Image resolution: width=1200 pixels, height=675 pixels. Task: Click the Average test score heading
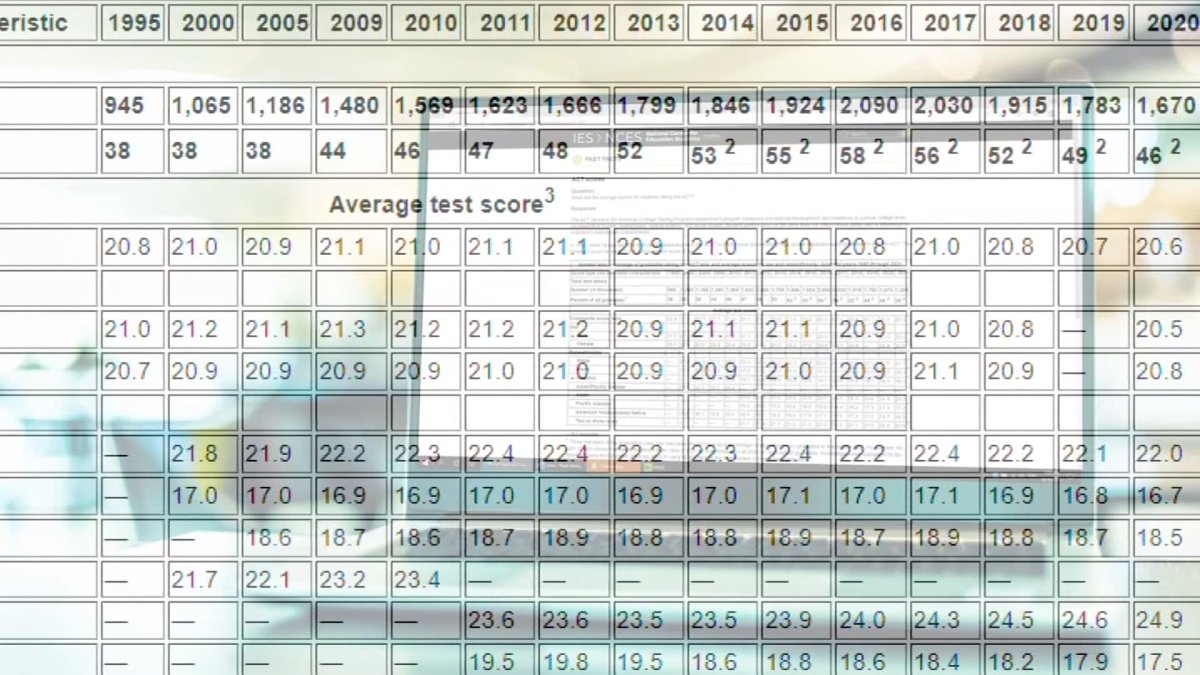(x=435, y=205)
